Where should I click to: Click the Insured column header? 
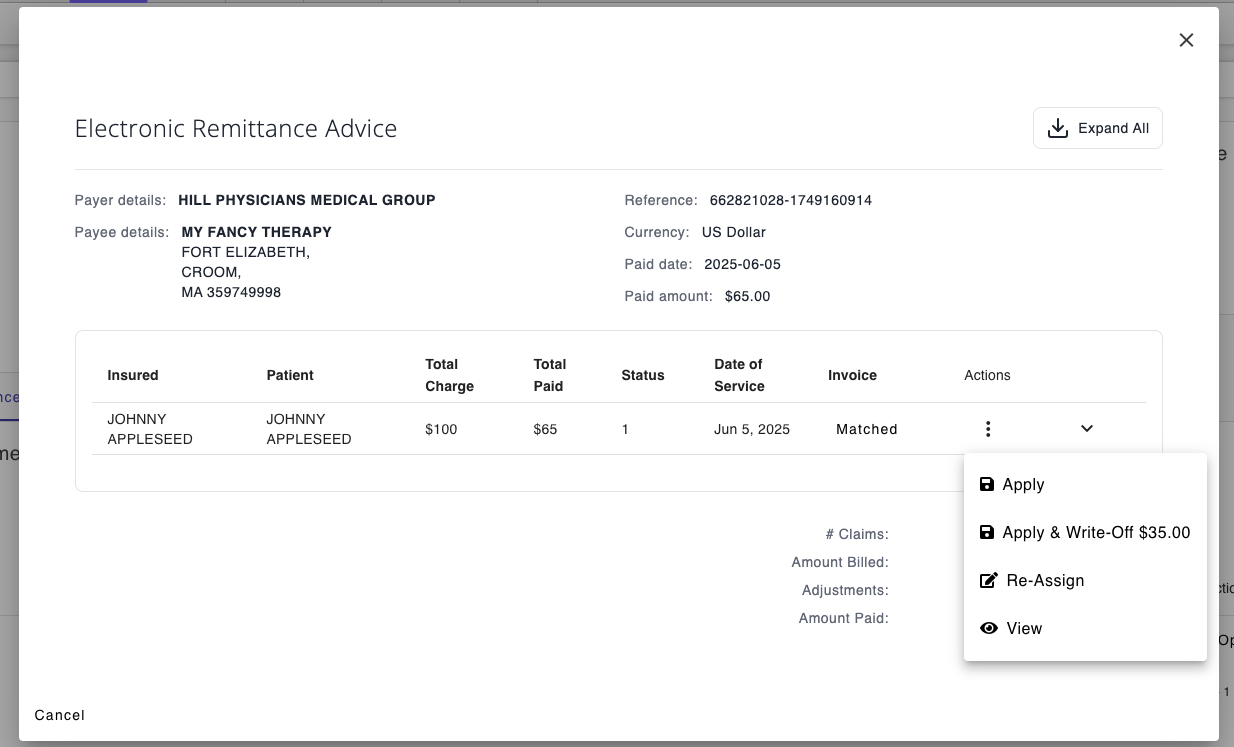point(133,375)
